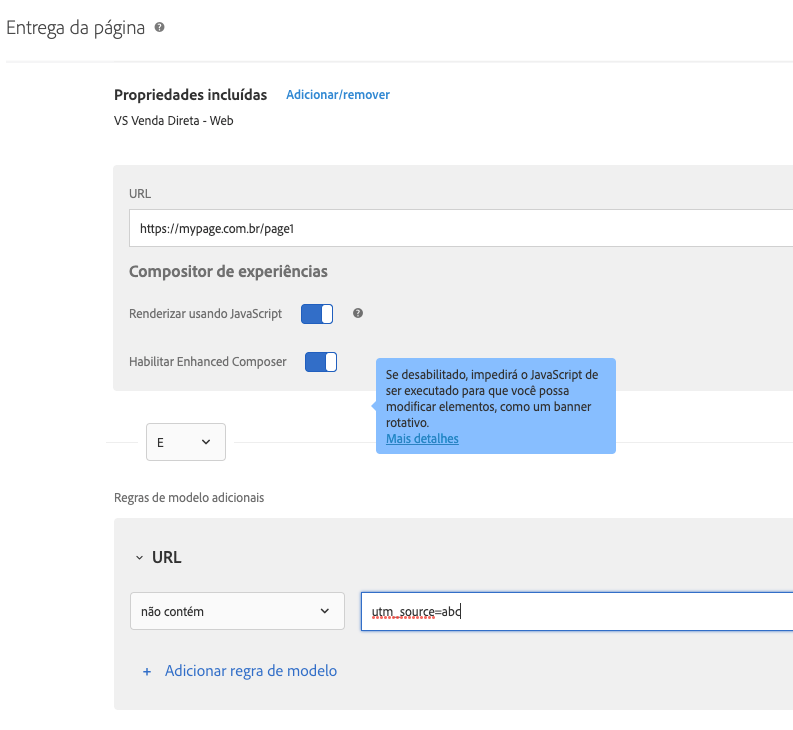Click help icon next to Renderizar usando JavaScript
Viewport: 793px width, 730px height.
tap(358, 314)
